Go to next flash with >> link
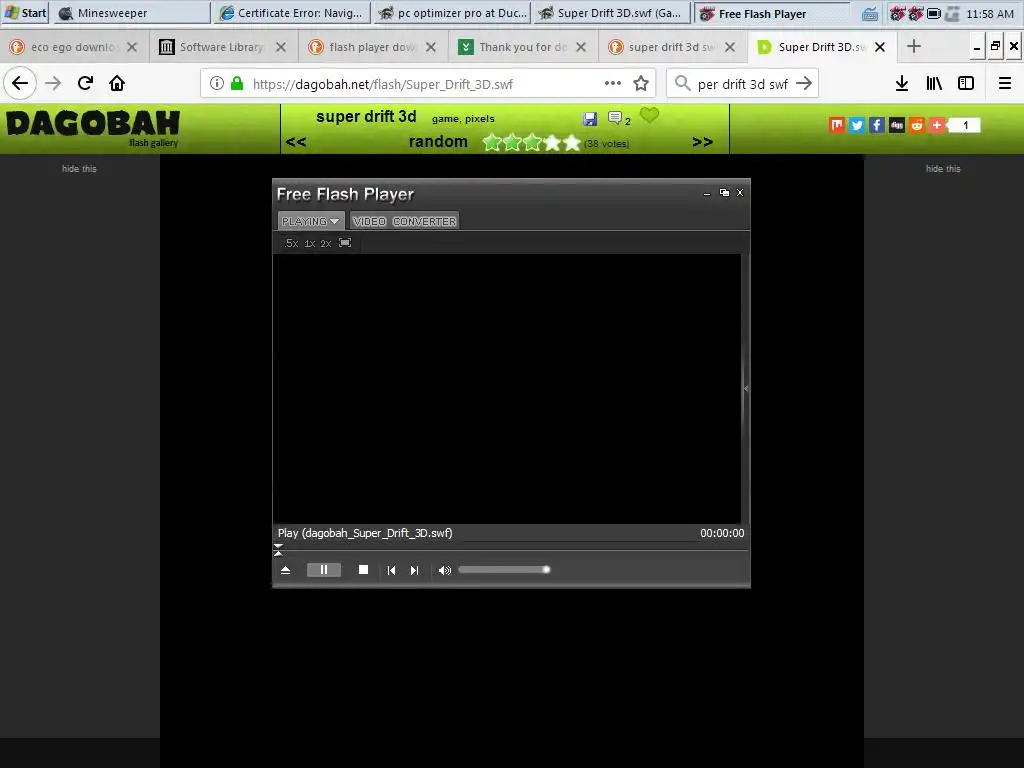 point(703,142)
